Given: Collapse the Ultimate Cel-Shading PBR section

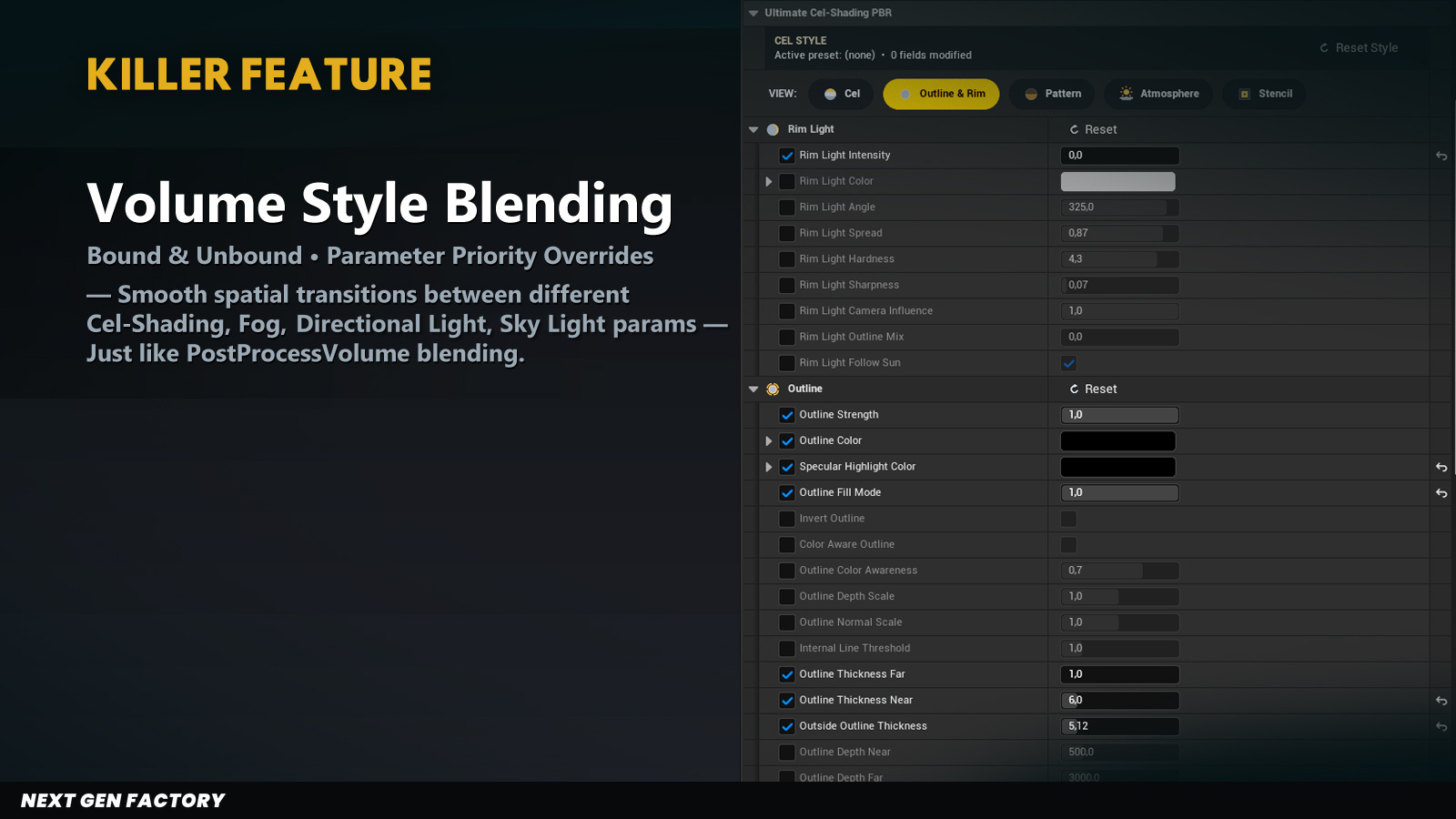Looking at the screenshot, I should point(753,13).
